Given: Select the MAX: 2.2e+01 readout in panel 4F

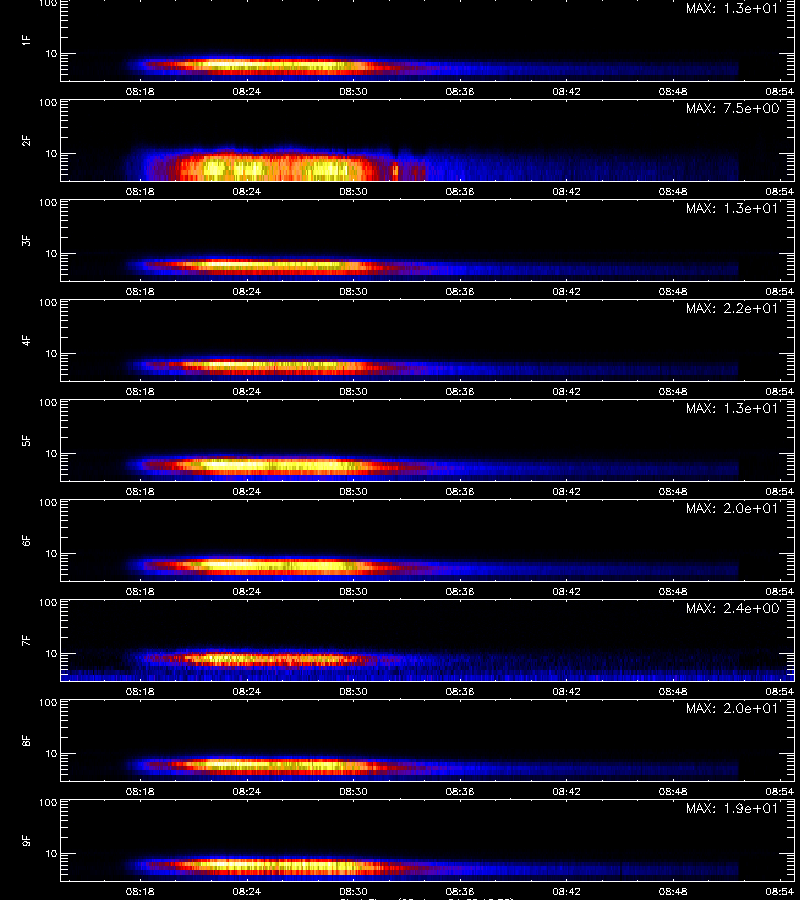Looking at the screenshot, I should (732, 308).
